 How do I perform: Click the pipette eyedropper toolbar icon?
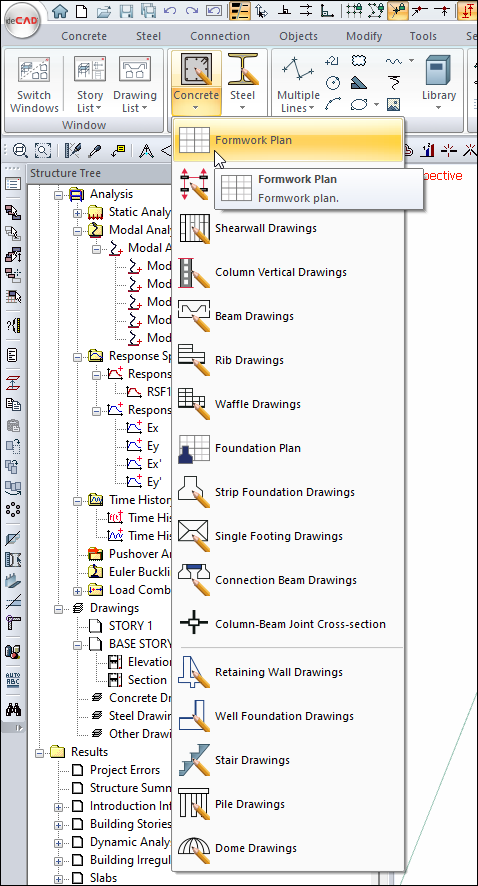pos(96,150)
